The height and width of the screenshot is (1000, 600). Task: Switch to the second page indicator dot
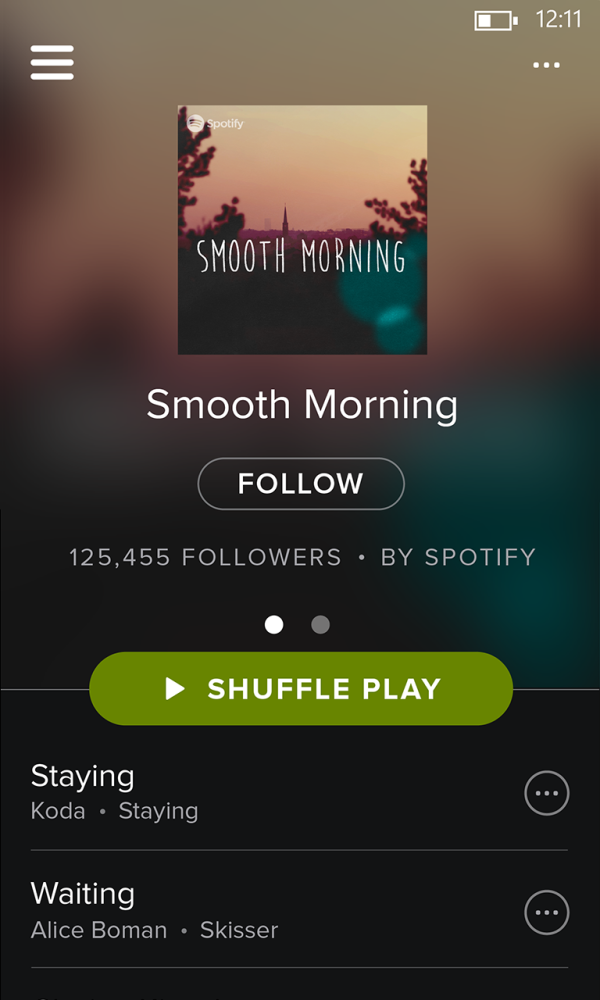pyautogui.click(x=320, y=624)
